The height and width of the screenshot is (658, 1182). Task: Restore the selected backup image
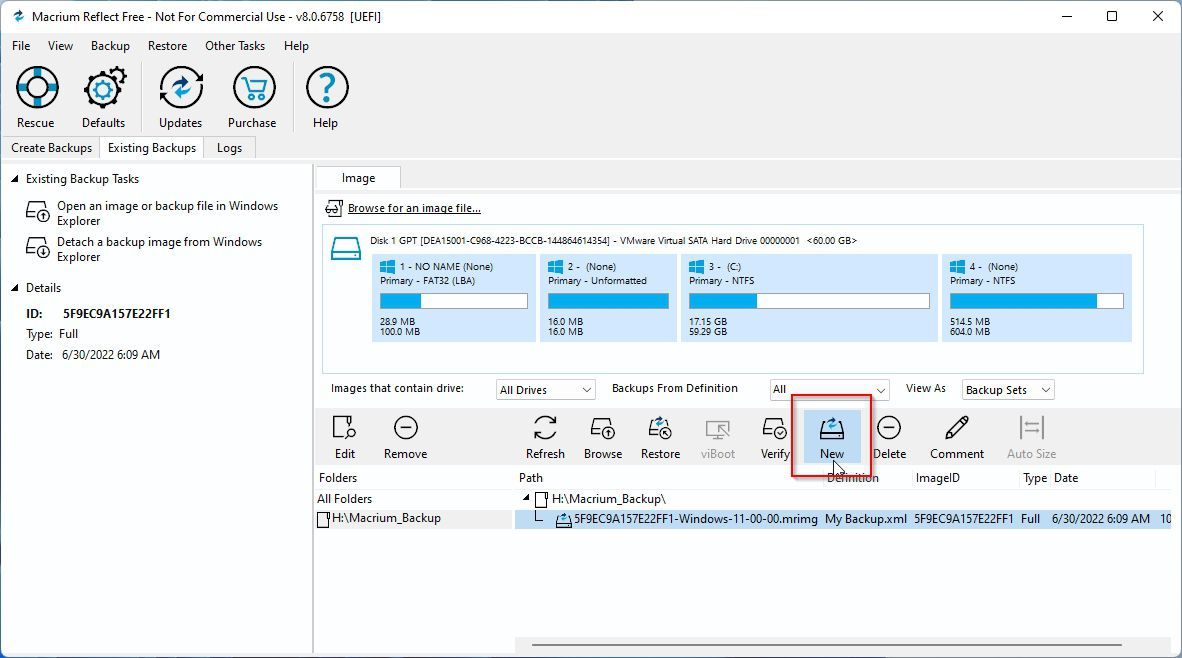[x=660, y=437]
